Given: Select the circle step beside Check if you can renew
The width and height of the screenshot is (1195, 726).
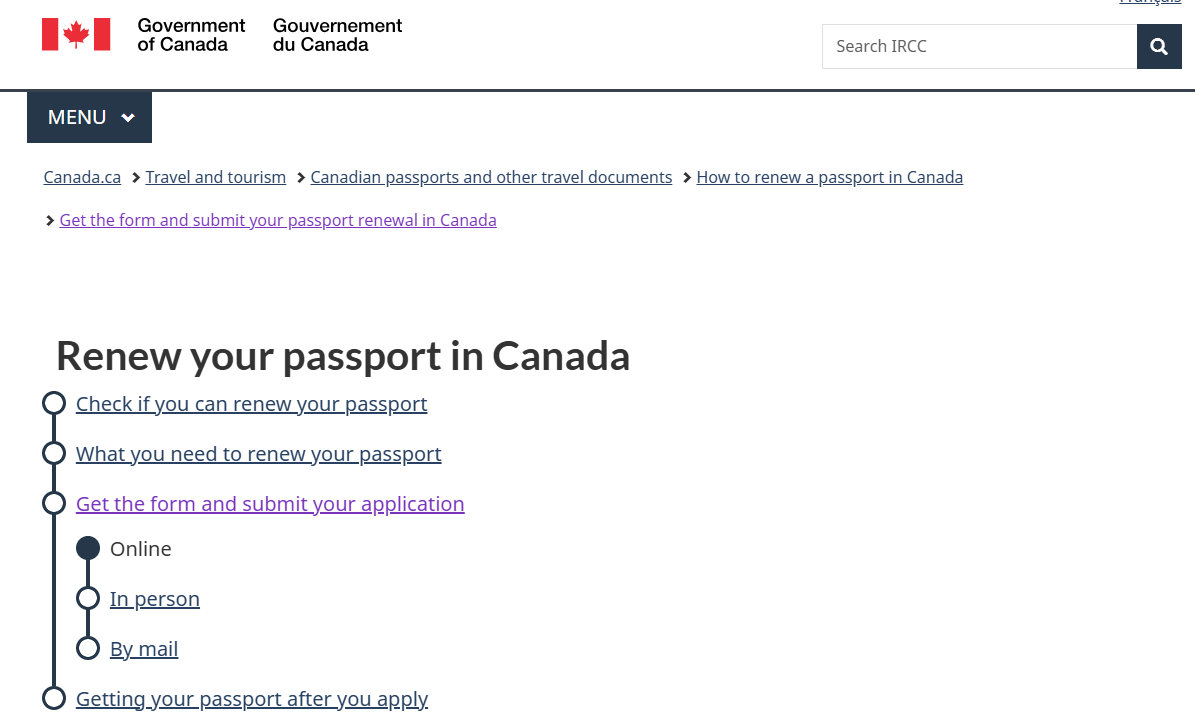Looking at the screenshot, I should pos(54,403).
